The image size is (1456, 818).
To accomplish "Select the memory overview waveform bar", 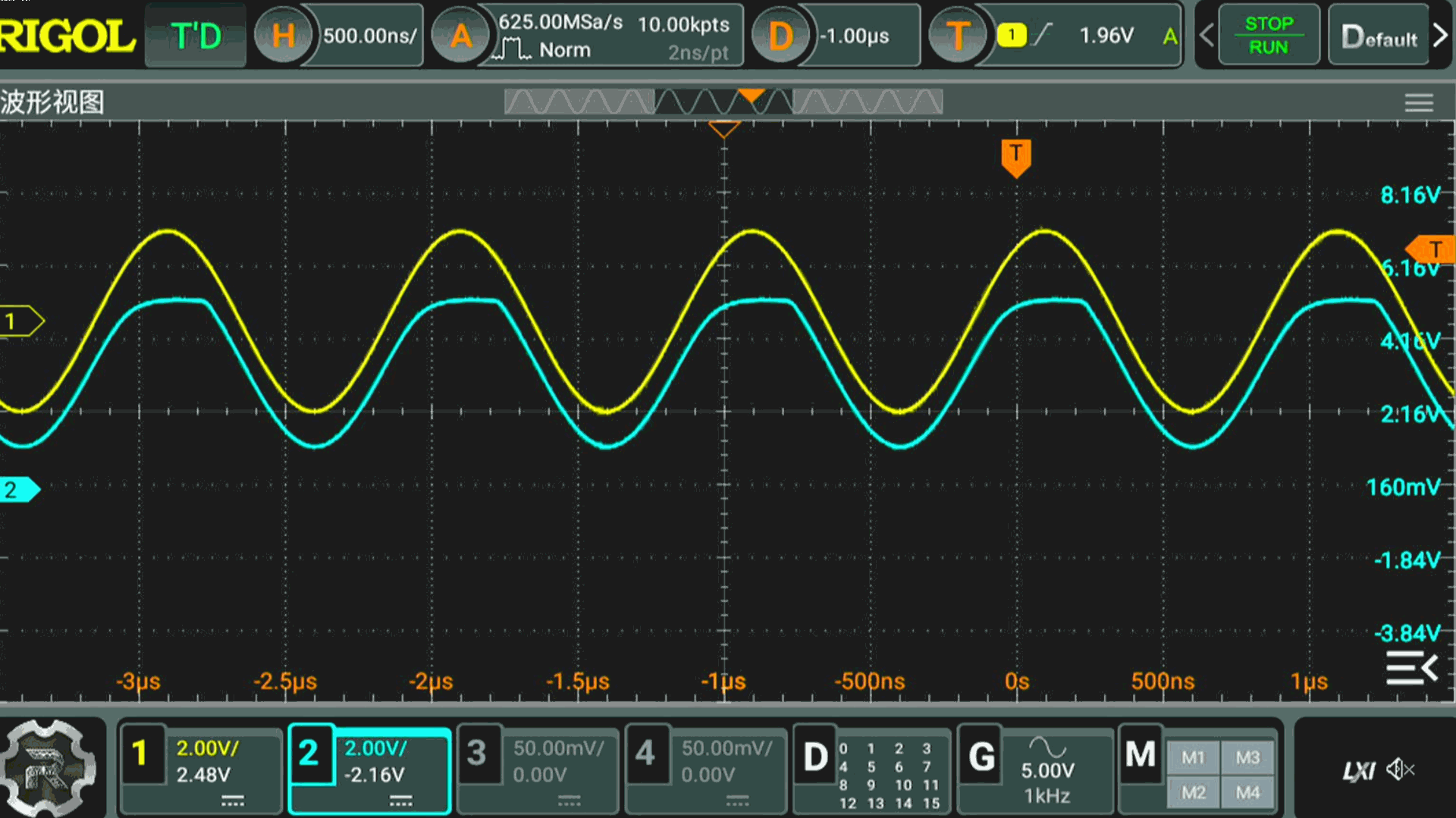I will [723, 102].
